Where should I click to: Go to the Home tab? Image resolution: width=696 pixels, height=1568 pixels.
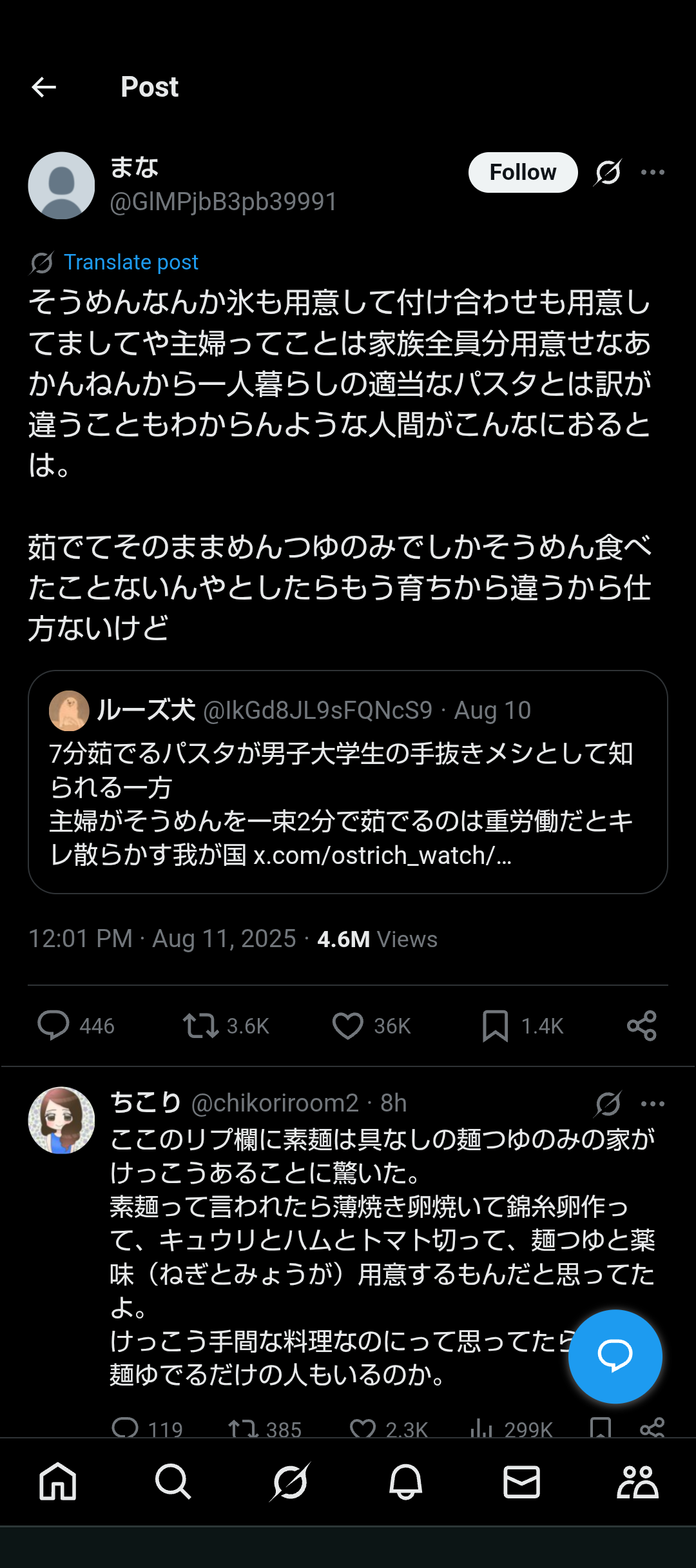tap(58, 1482)
